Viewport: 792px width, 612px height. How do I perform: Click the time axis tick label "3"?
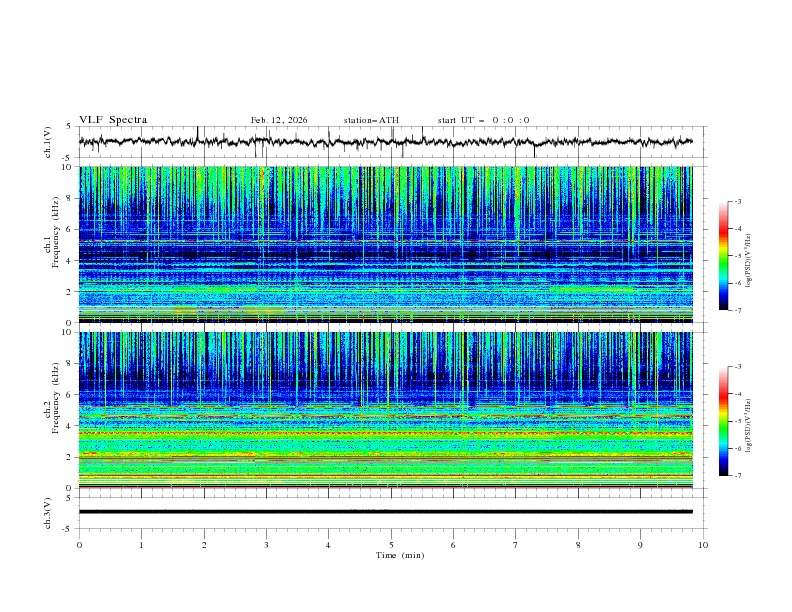(266, 545)
